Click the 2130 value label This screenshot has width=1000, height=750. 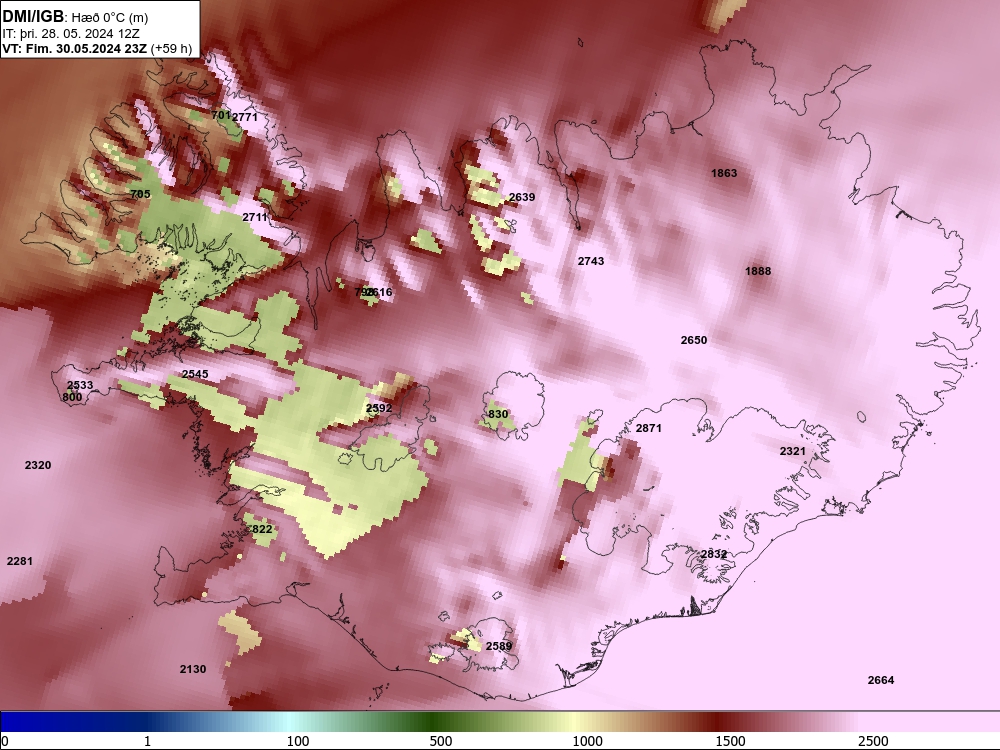(x=193, y=669)
